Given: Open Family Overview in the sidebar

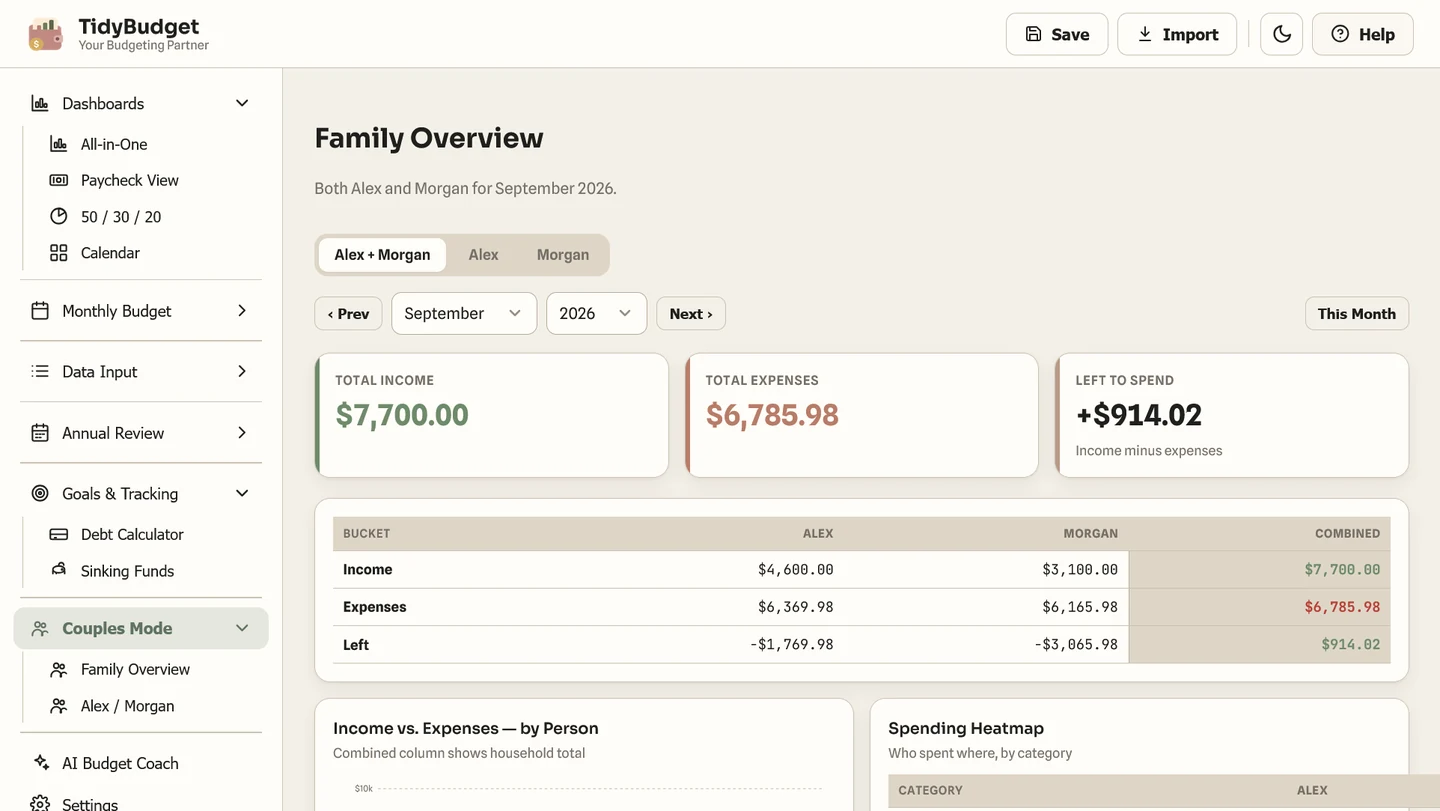Looking at the screenshot, I should click(135, 669).
